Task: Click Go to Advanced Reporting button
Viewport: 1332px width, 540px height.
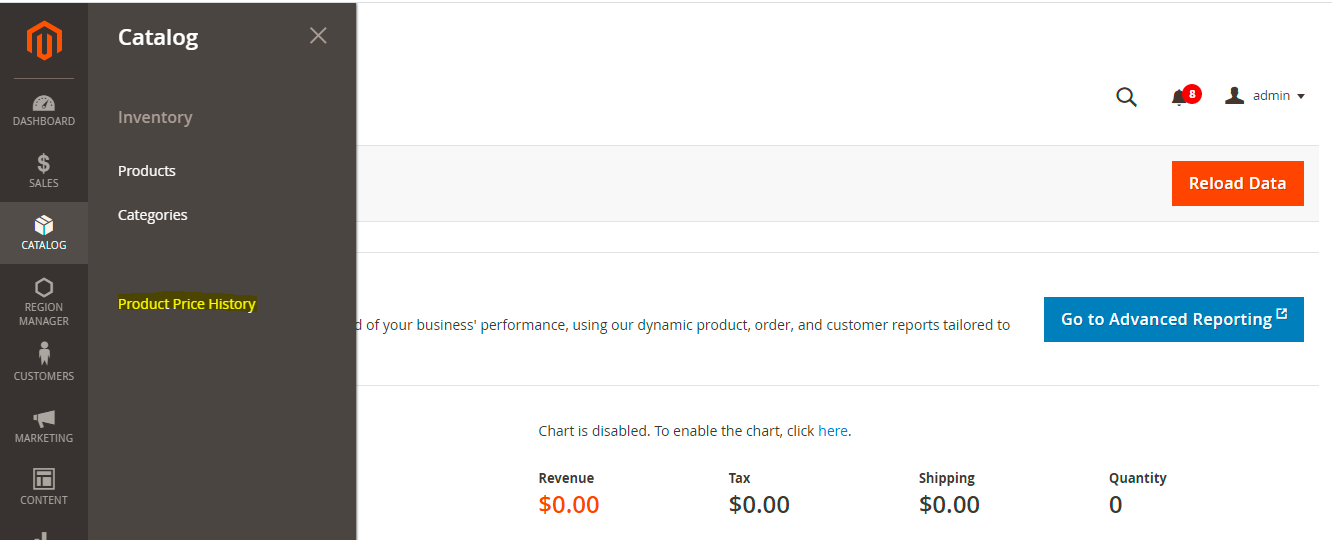Action: (x=1173, y=319)
